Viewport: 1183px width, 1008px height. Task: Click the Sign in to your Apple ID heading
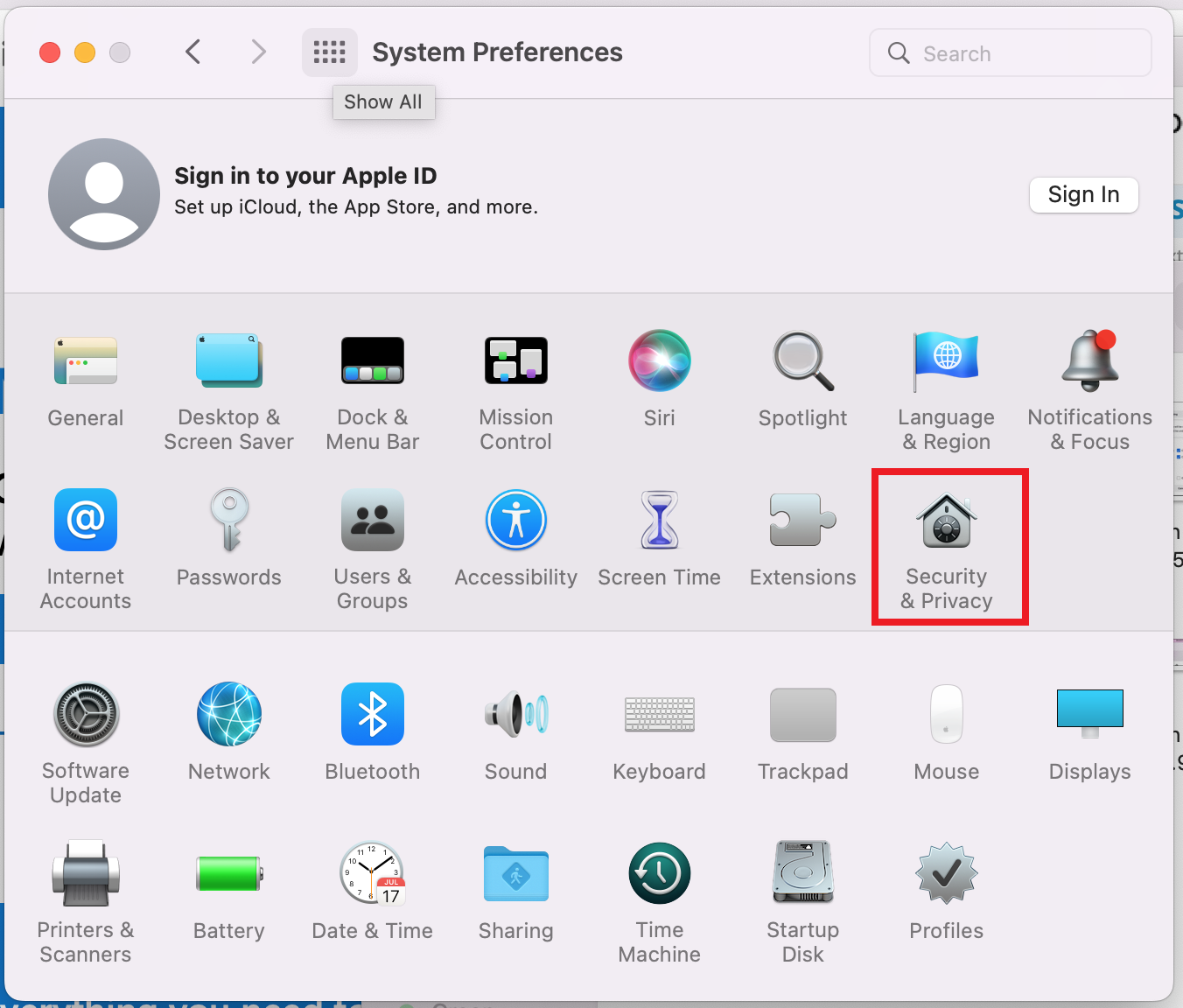click(305, 176)
